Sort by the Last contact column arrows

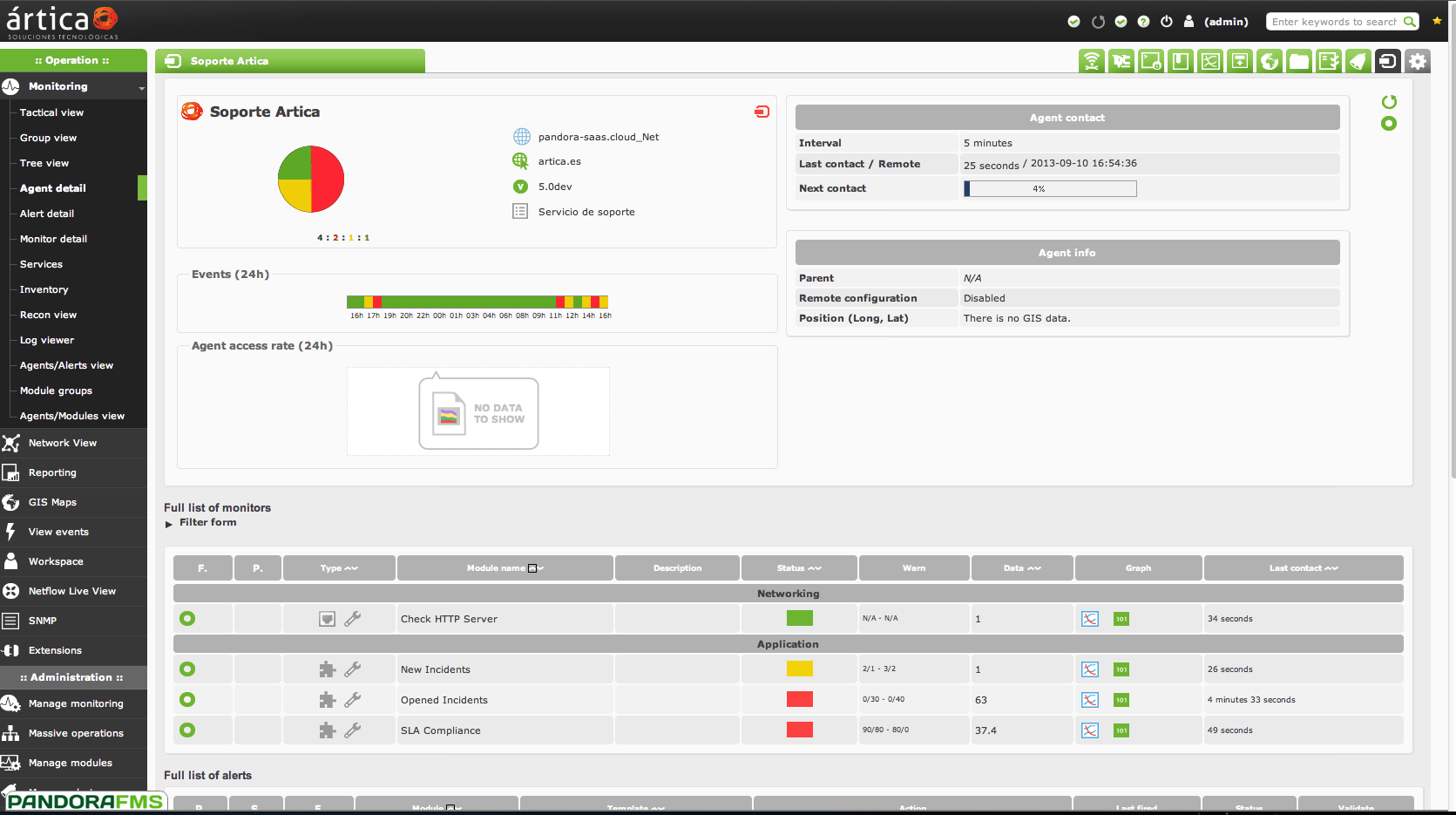[x=1331, y=568]
